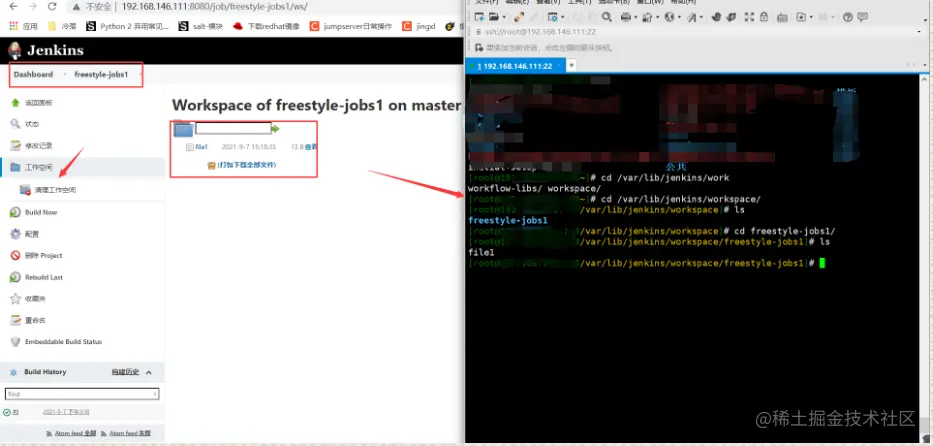Screen dimensions: 933x446
Task: Expand the Xshell address bar dropdown
Action: pyautogui.click(x=919, y=32)
